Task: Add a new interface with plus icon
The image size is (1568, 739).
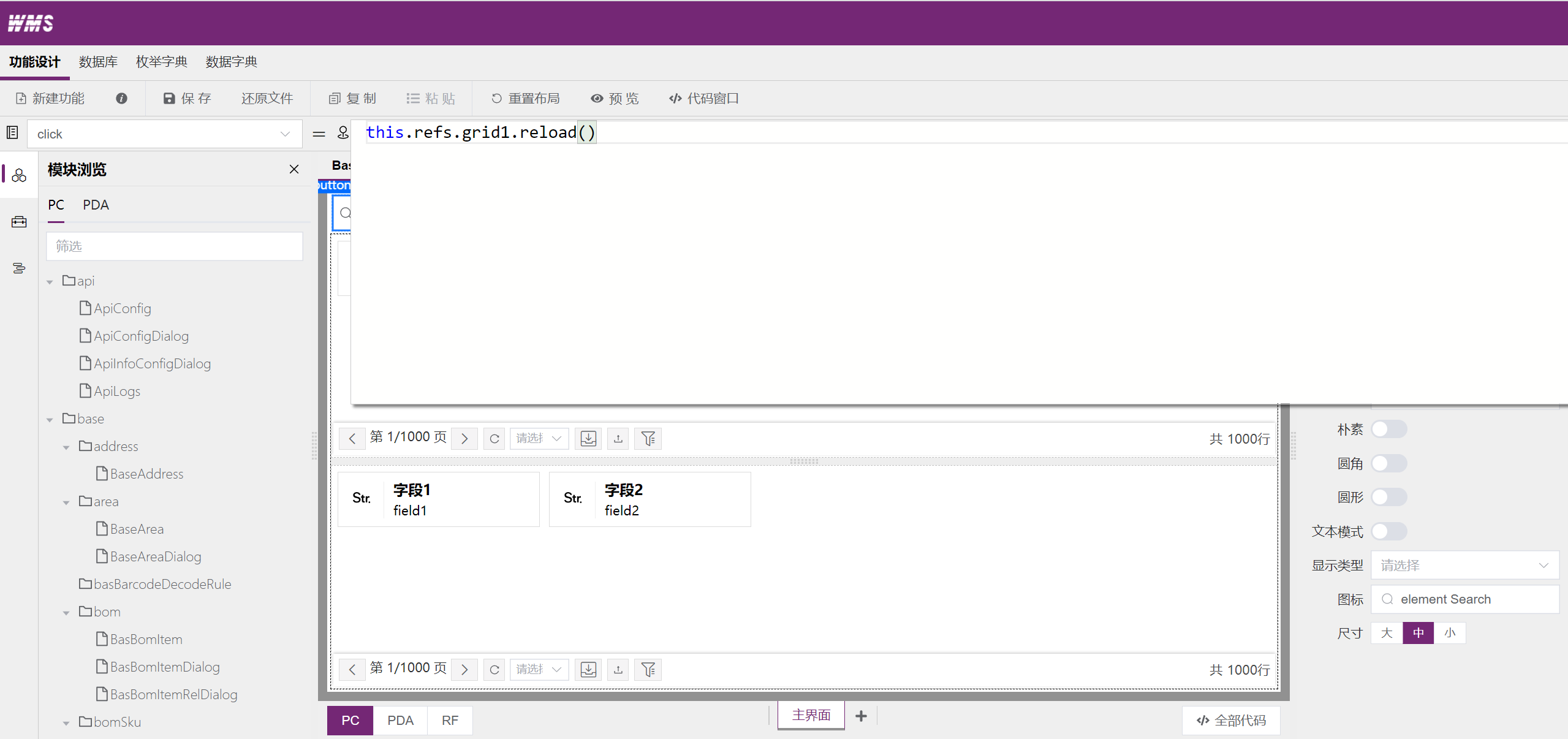Action: click(861, 716)
